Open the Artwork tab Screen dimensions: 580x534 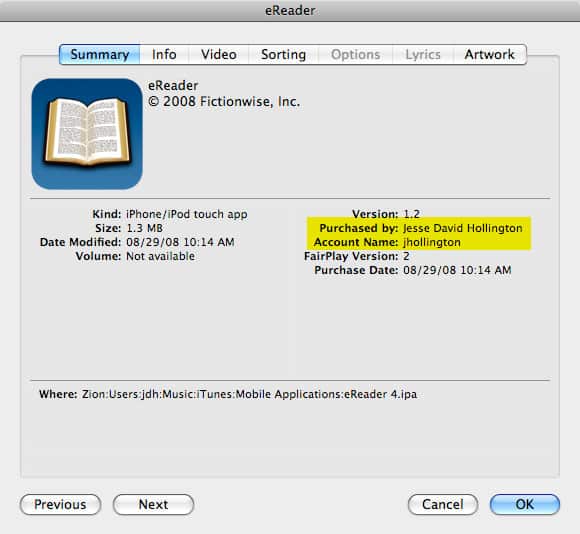(x=489, y=54)
